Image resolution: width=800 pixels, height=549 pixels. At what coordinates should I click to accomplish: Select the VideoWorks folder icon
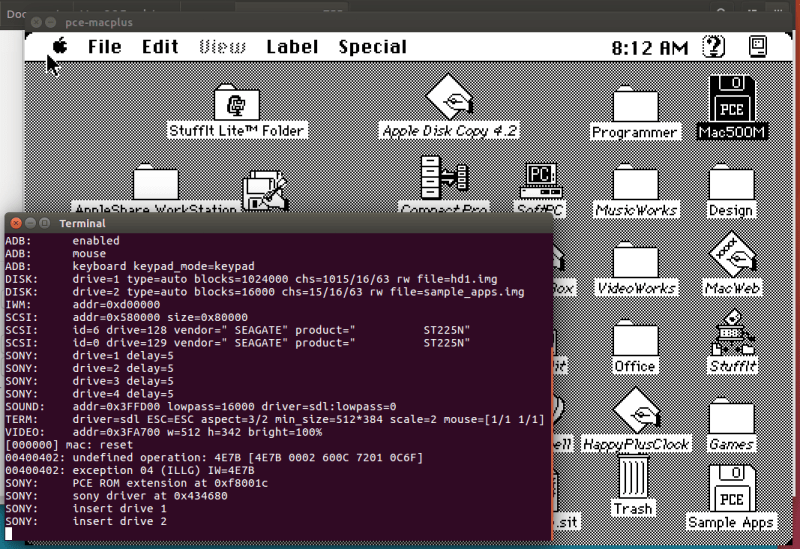(x=635, y=260)
